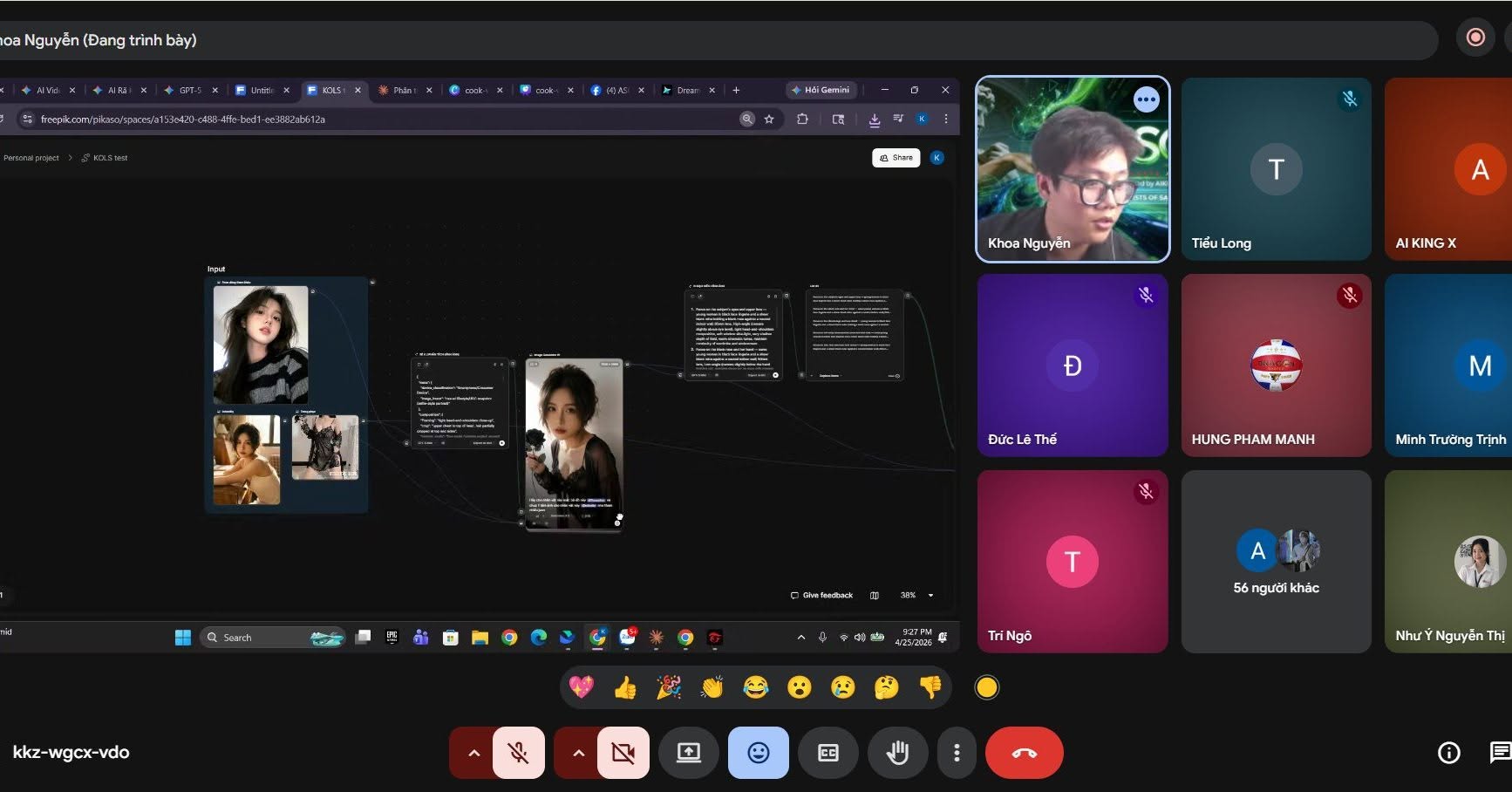Unmute the microphone in Meet
Screen dimensions: 1512x792
[519, 753]
